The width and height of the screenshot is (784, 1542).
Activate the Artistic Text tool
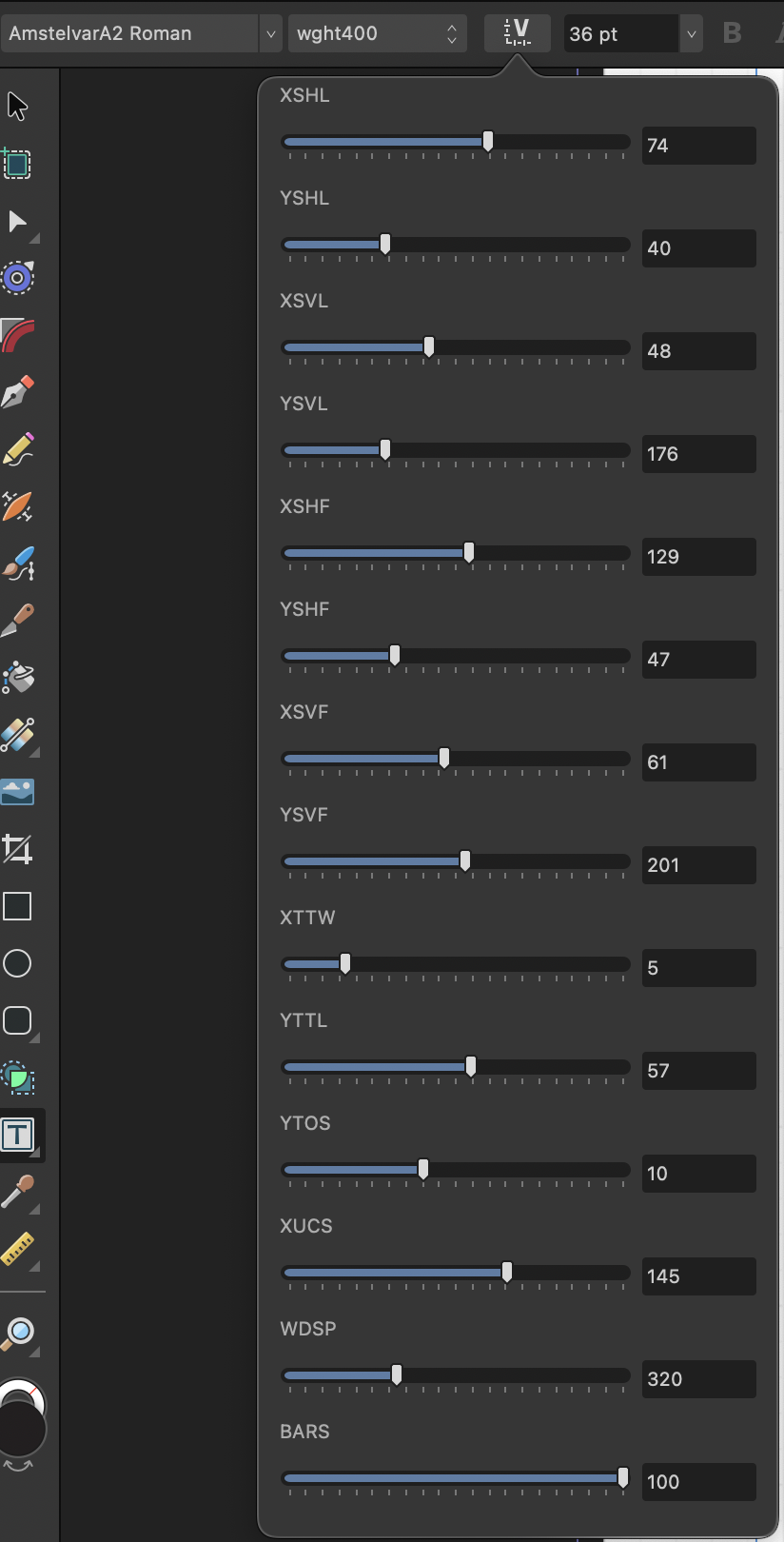[17, 1135]
